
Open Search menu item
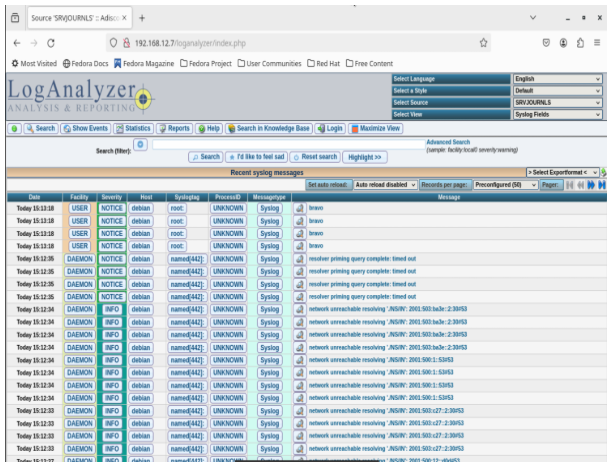click(41, 128)
